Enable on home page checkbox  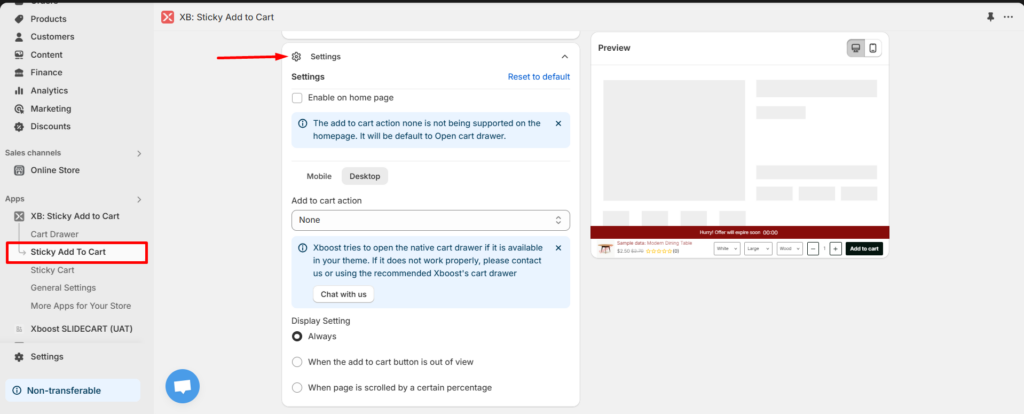[297, 98]
